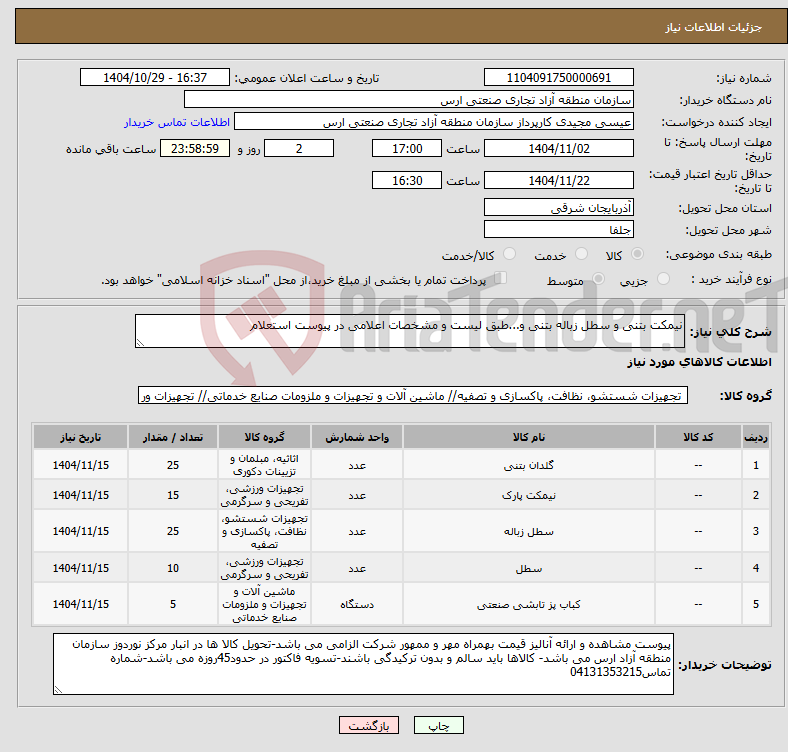Click the تعداد / مقدار column header
The width and height of the screenshot is (788, 752).
(x=173, y=437)
